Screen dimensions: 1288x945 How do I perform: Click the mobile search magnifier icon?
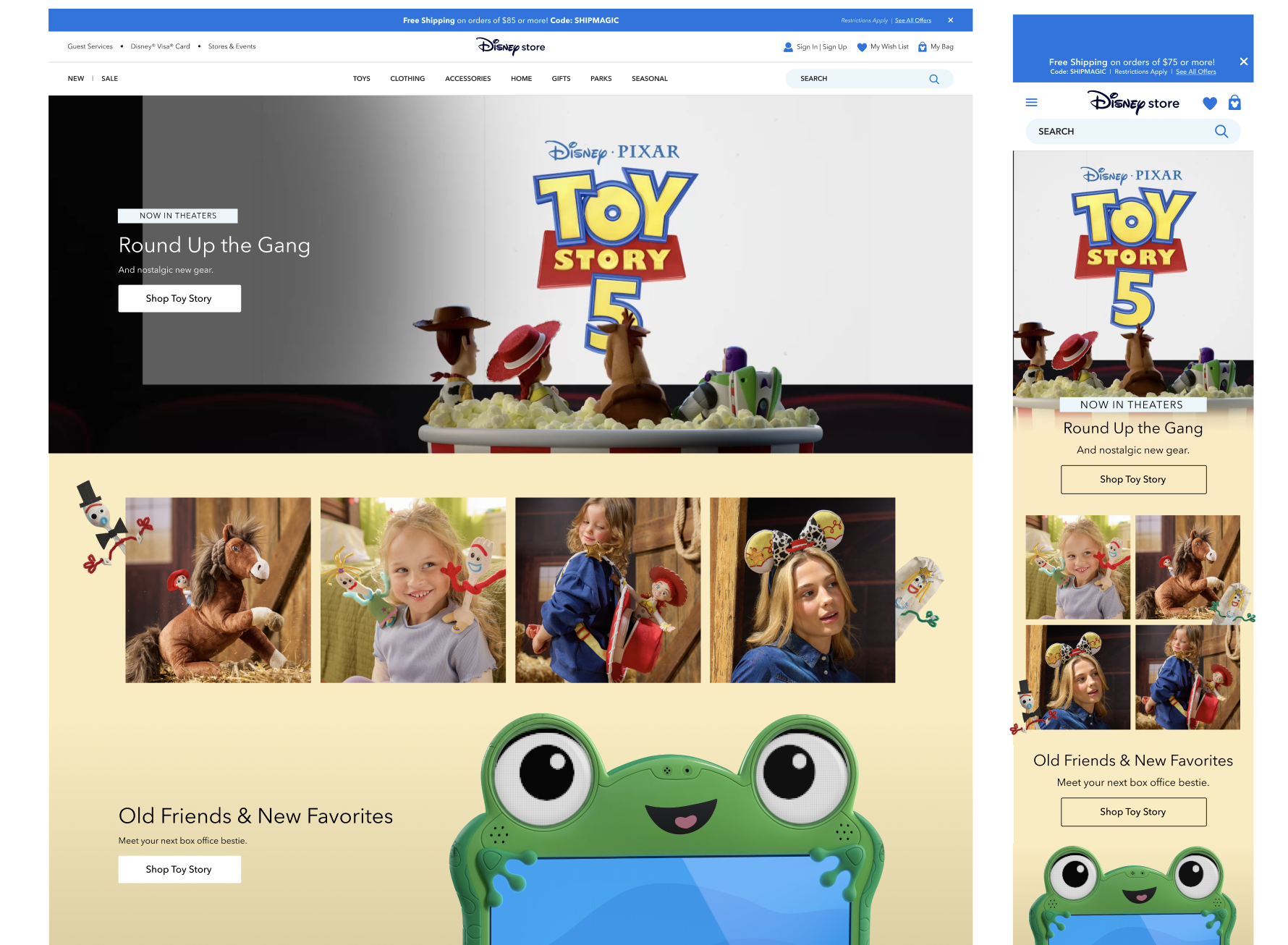tap(1221, 131)
